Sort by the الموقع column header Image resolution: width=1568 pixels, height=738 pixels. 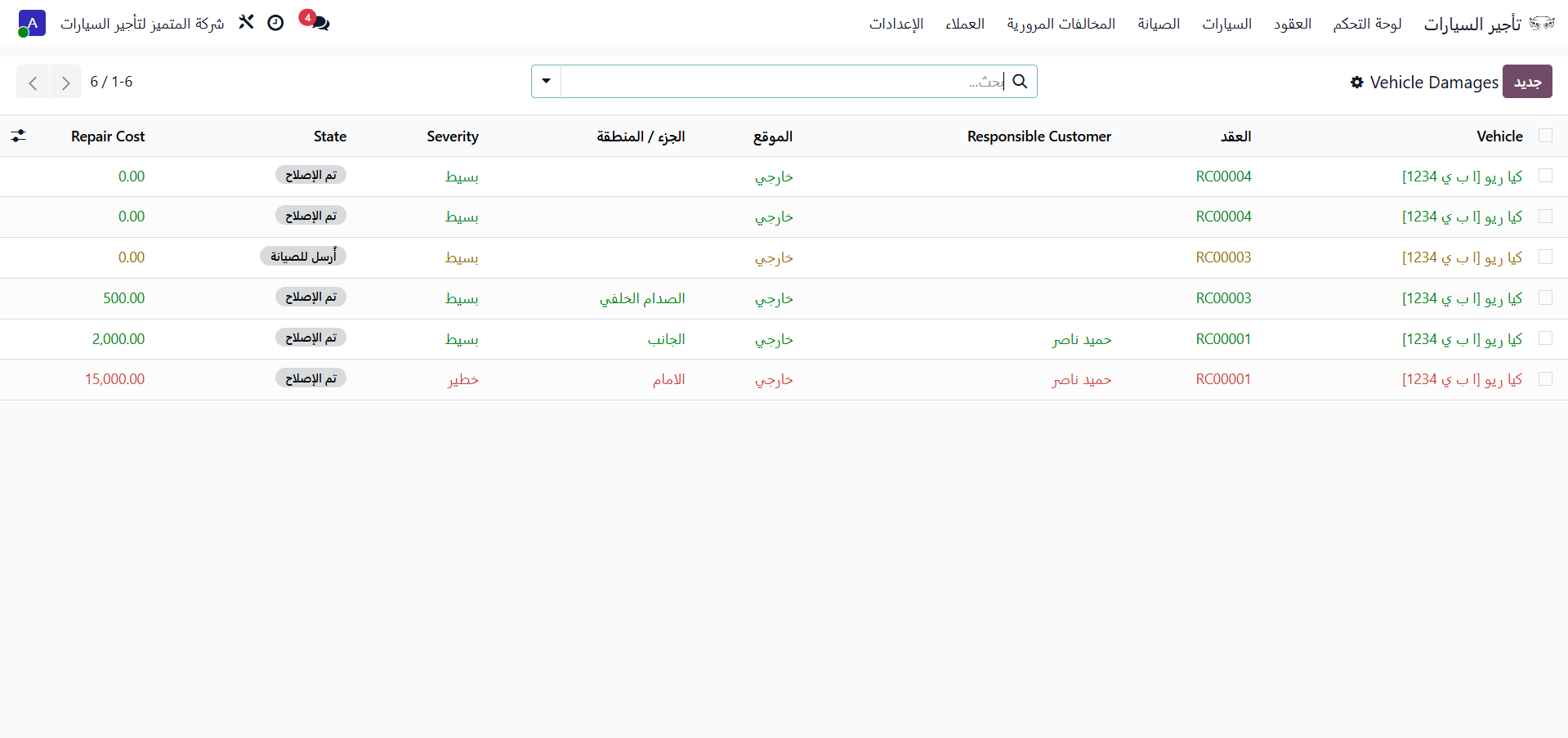click(773, 136)
